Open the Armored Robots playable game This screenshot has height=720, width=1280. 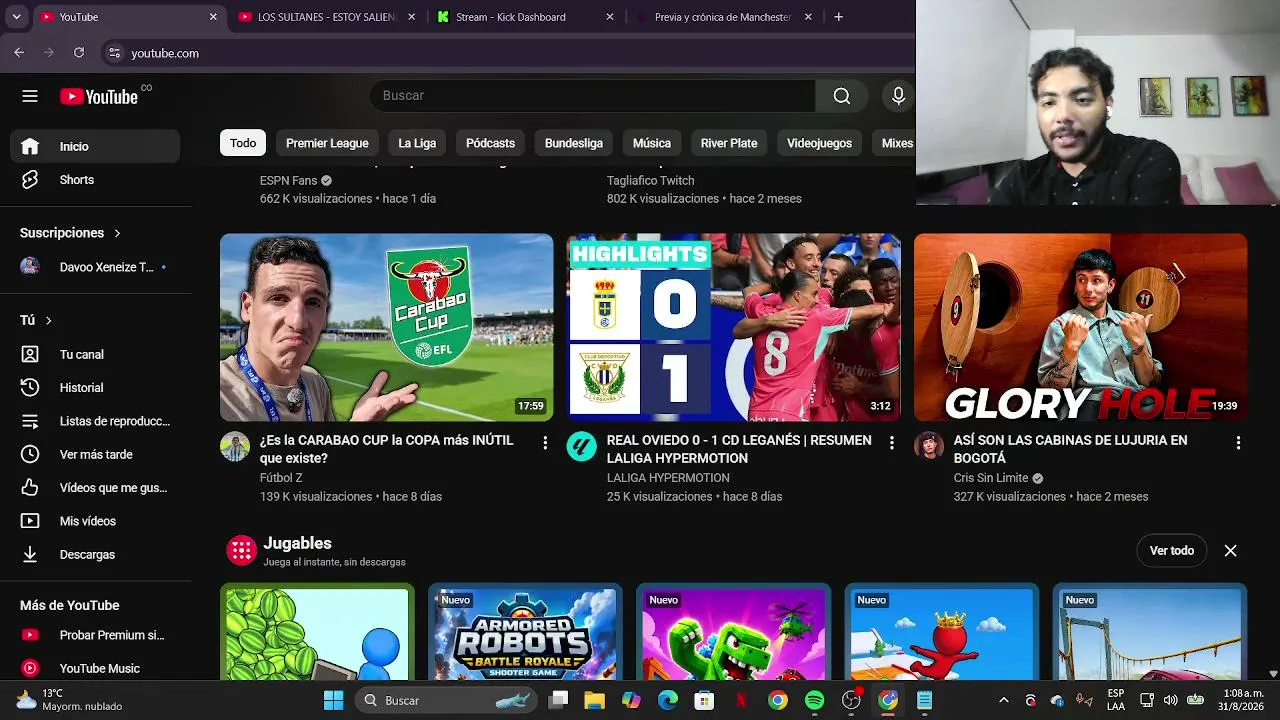click(x=525, y=634)
